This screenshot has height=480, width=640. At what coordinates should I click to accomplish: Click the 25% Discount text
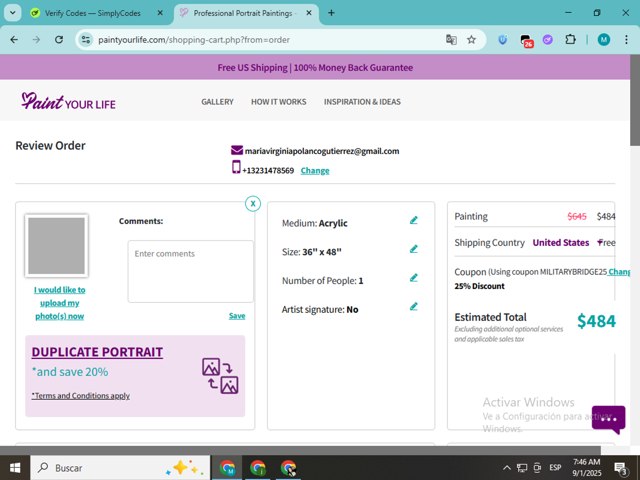click(x=479, y=286)
